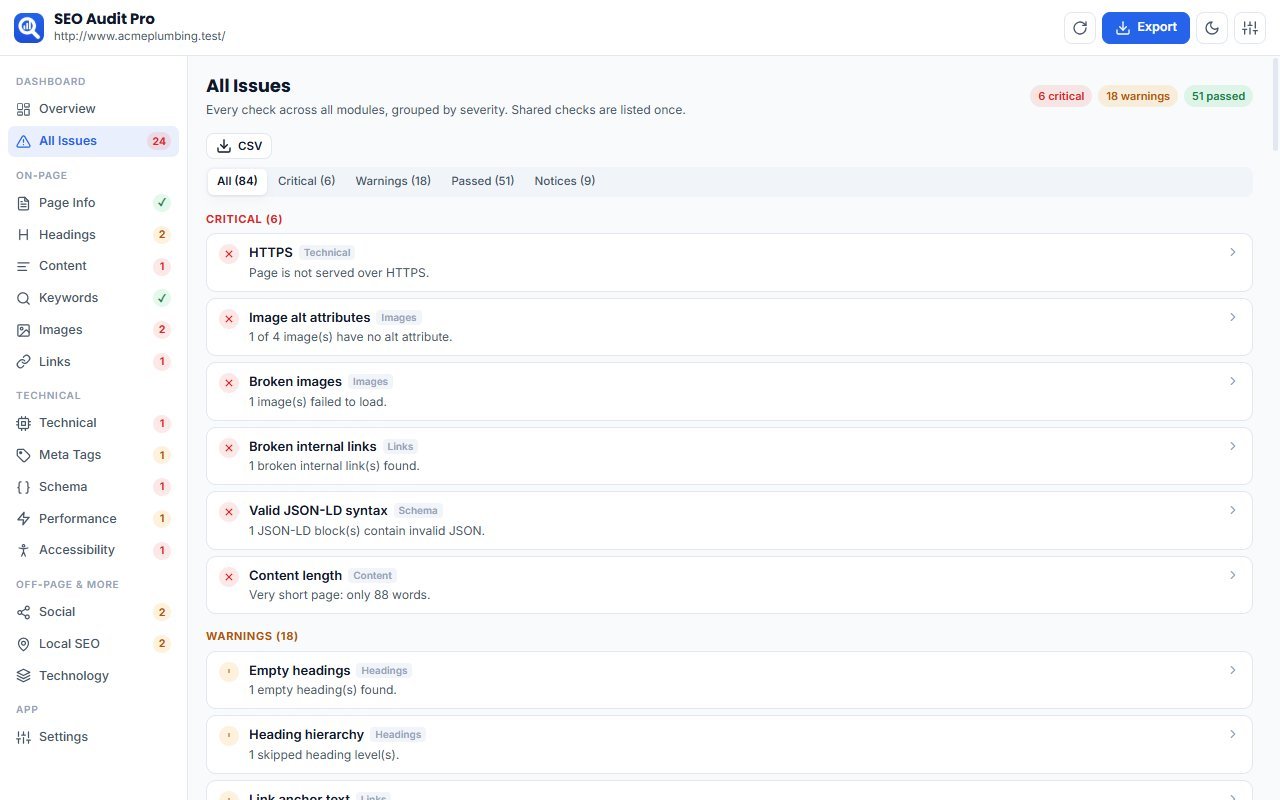
Task: Expand the Empty headings warning chevron
Action: [x=1233, y=670]
